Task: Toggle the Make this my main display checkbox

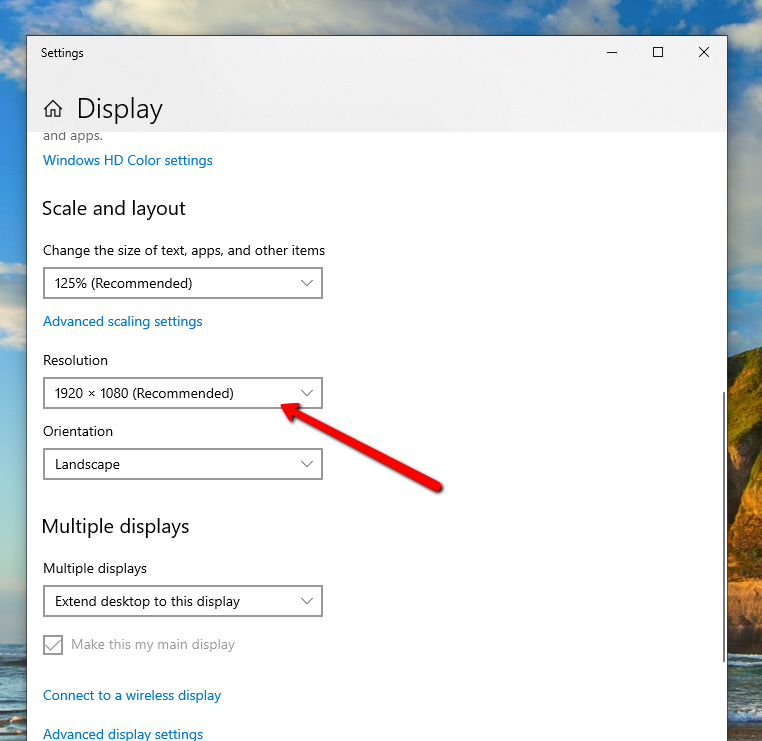Action: pyautogui.click(x=53, y=645)
